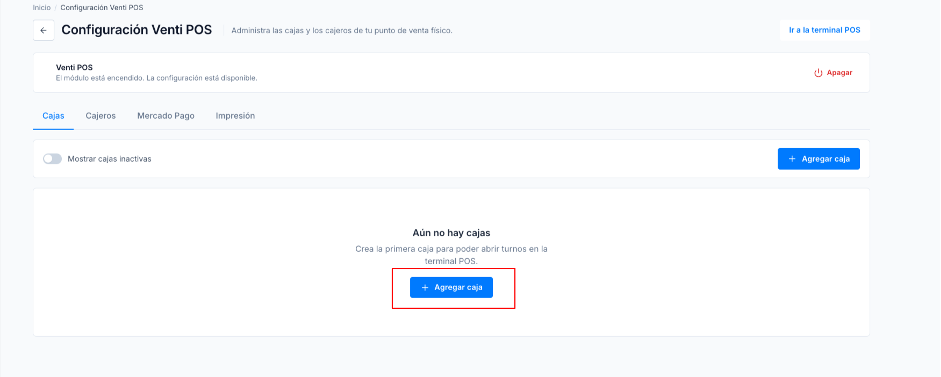941x377 pixels.
Task: Toggle the Mostrar cajas inactivas switch
Action: point(52,159)
